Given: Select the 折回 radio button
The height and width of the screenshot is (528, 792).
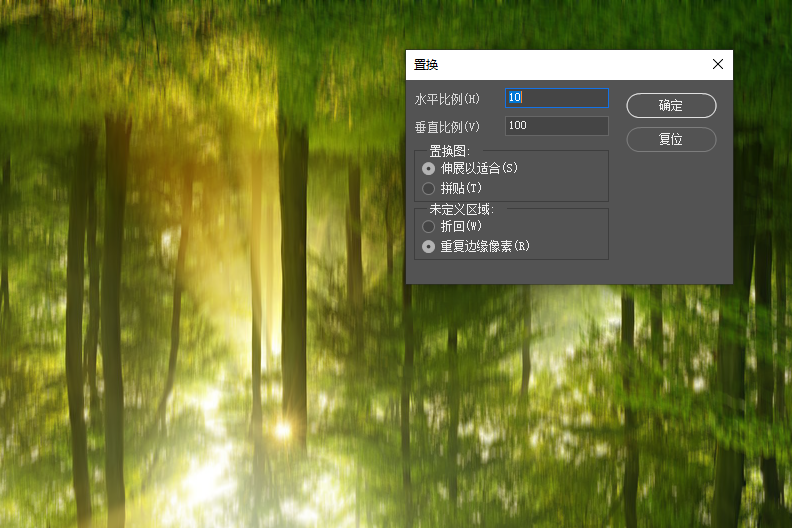Looking at the screenshot, I should (428, 226).
